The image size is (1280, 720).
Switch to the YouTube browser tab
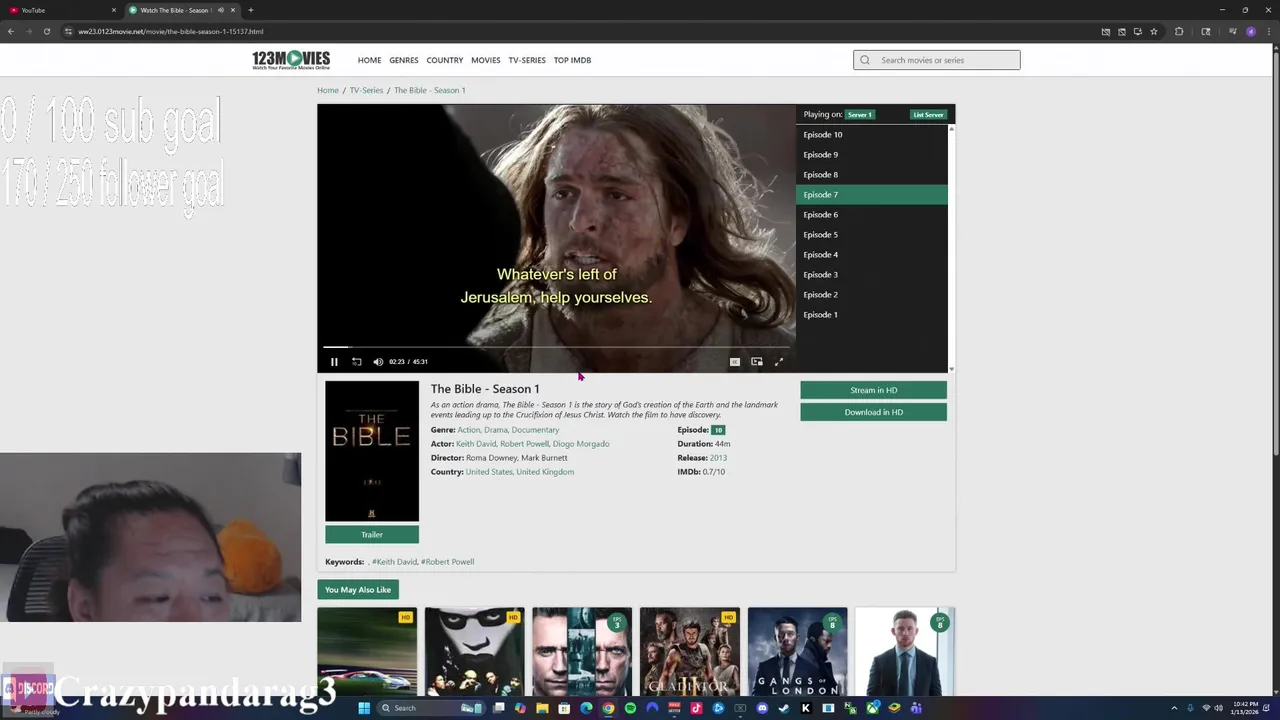[62, 10]
